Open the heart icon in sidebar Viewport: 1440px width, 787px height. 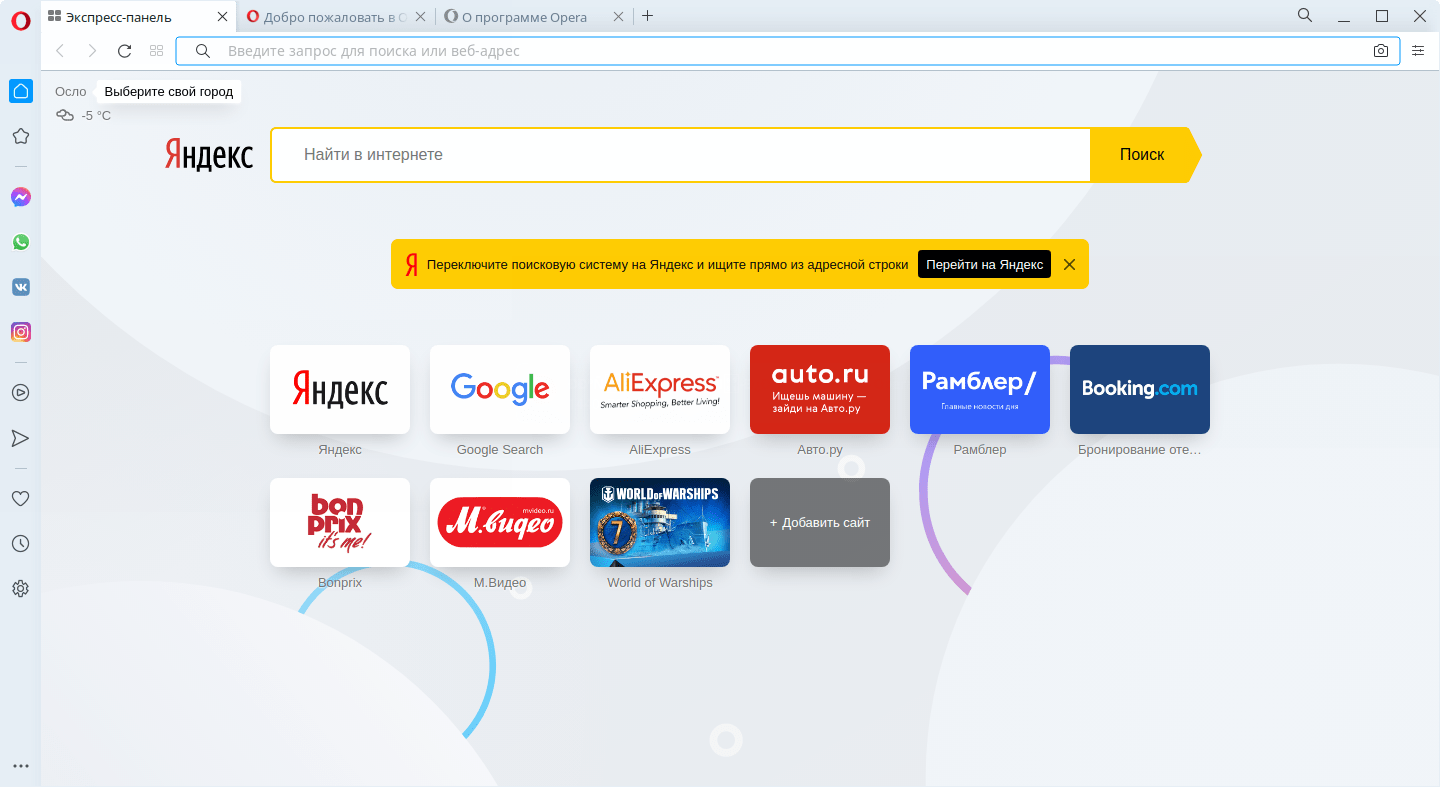20,498
